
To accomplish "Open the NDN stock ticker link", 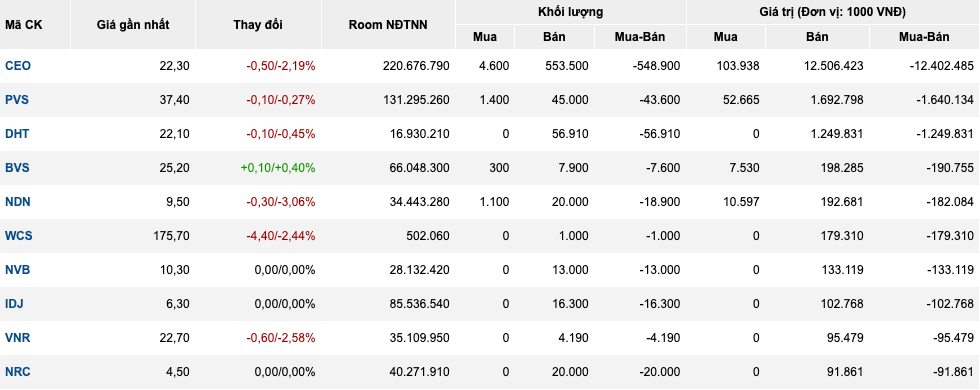I will click(x=18, y=202).
